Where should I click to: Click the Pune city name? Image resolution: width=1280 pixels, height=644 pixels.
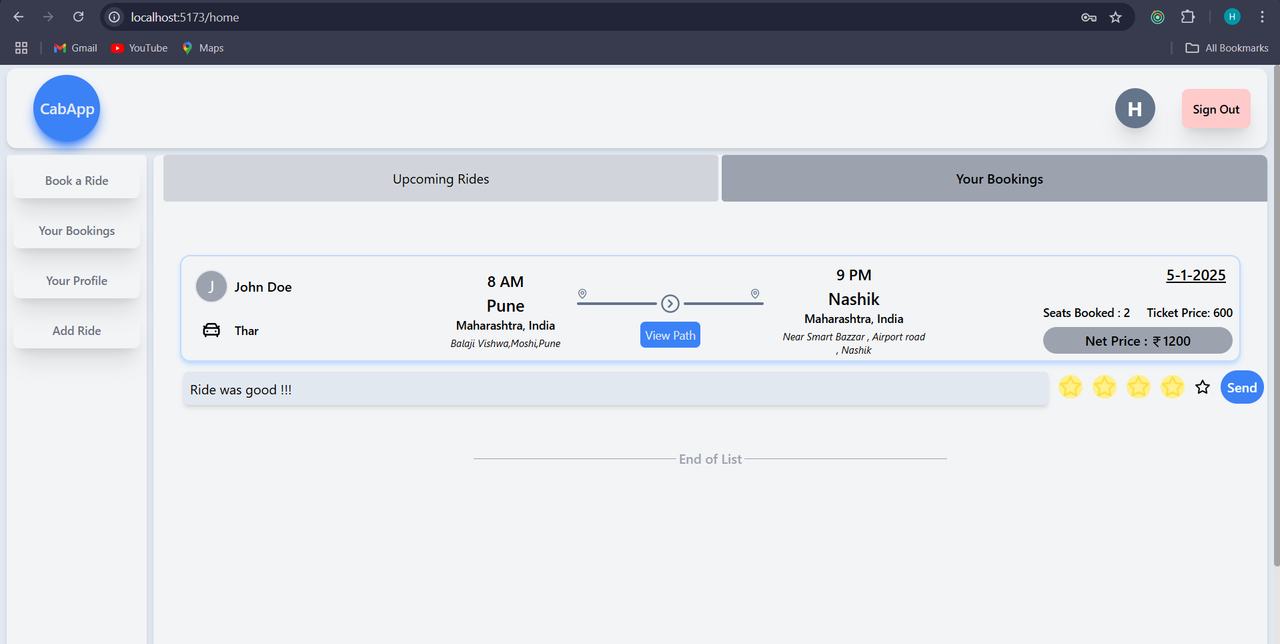[505, 306]
